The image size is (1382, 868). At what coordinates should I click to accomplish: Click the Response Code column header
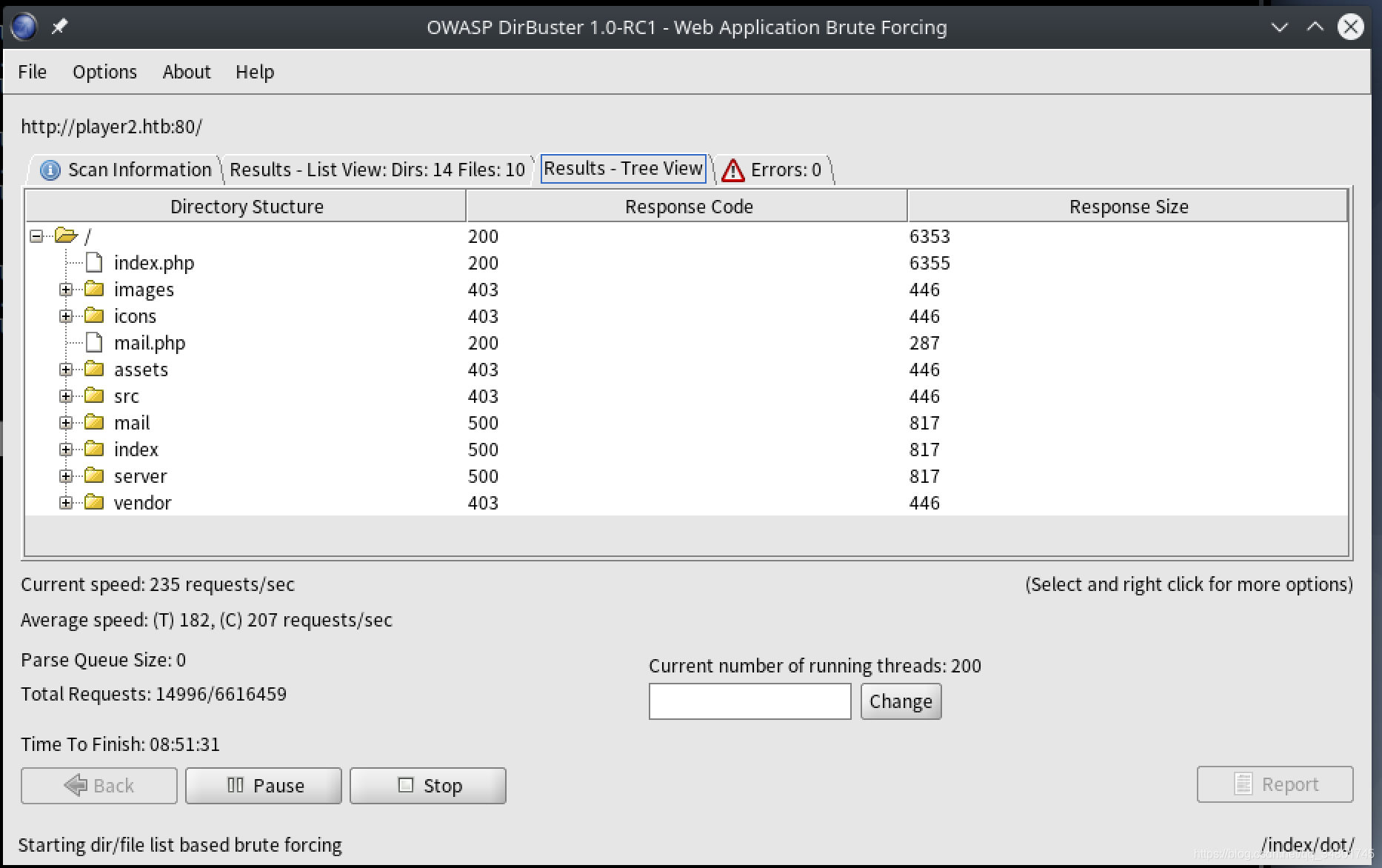tap(688, 206)
